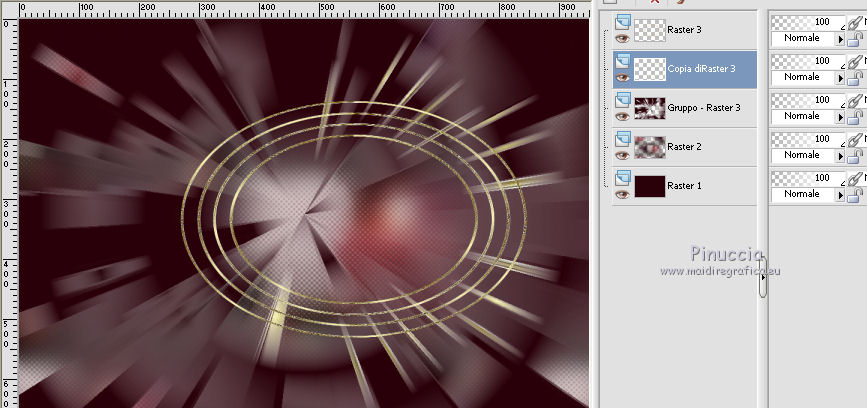This screenshot has width=867, height=408.
Task: Toggle the eye icon of Raster 2
Action: pos(623,155)
